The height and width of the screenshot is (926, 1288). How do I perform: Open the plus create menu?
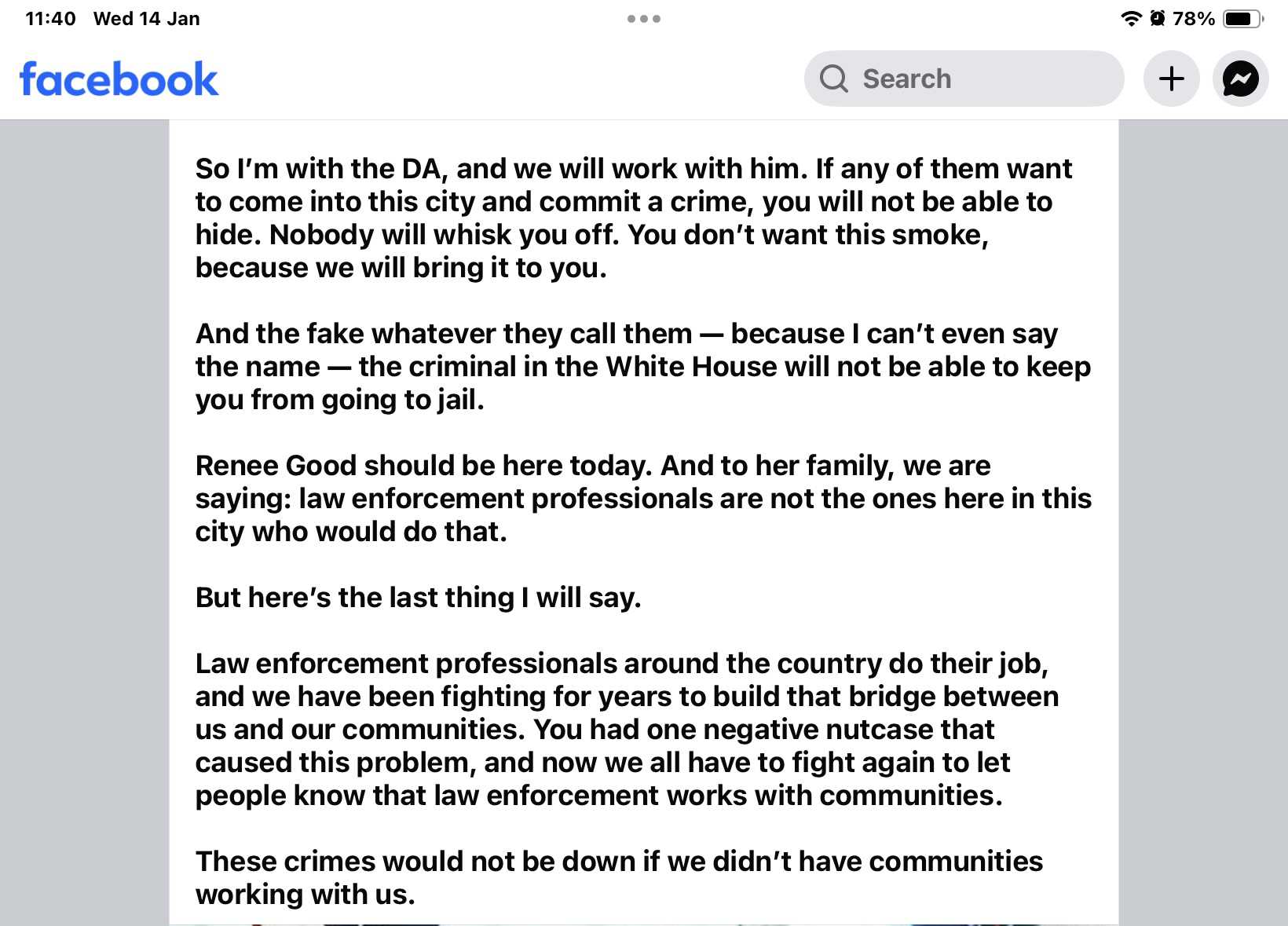click(1171, 79)
